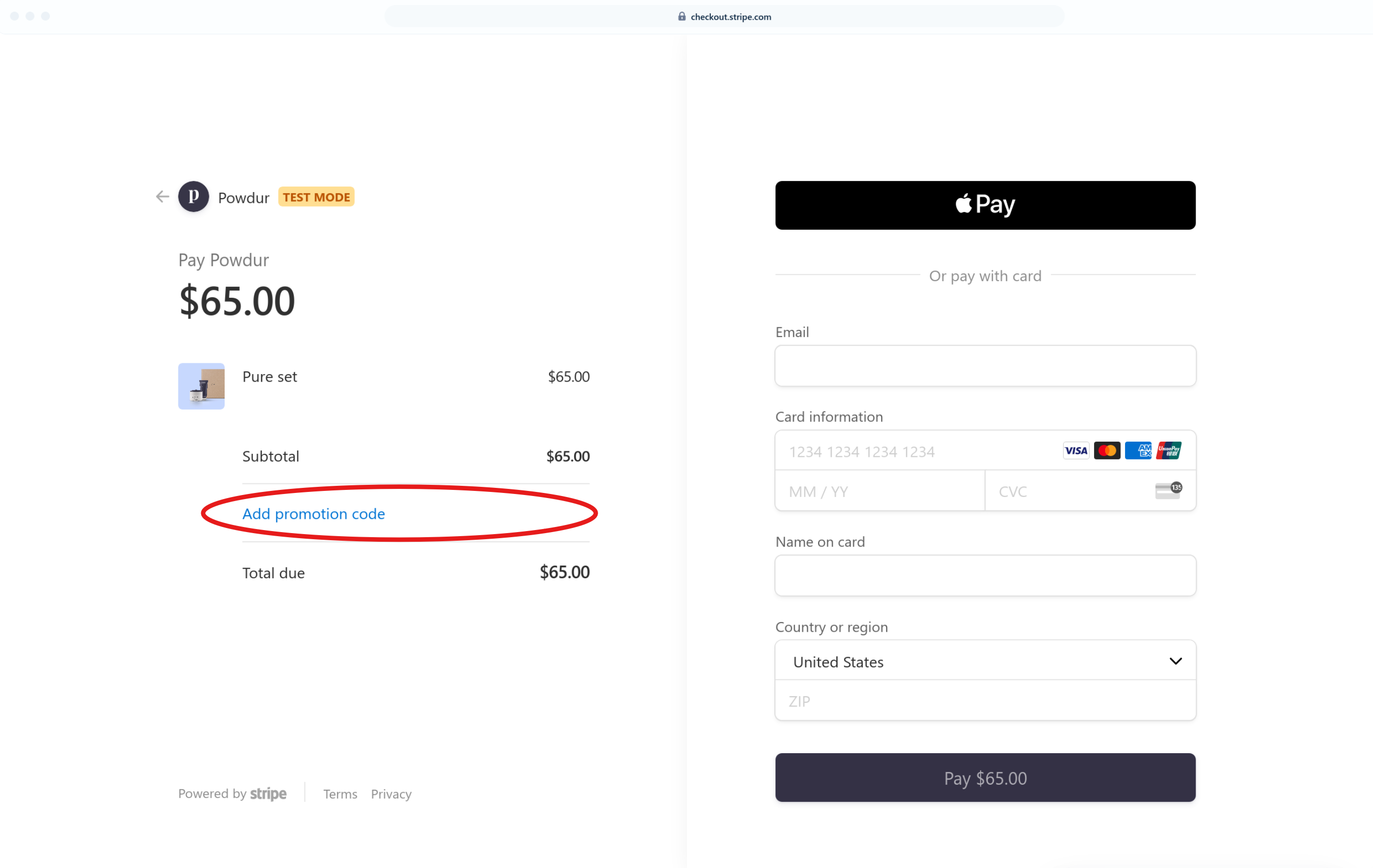The height and width of the screenshot is (868, 1373).
Task: Click the Powdur logo avatar
Action: (x=193, y=197)
